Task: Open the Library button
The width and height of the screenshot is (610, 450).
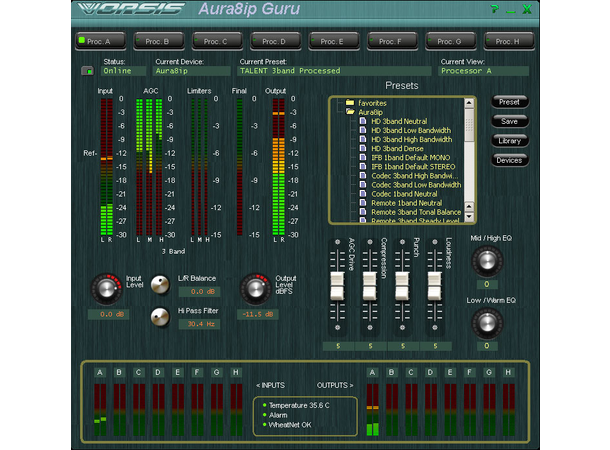Action: 510,141
